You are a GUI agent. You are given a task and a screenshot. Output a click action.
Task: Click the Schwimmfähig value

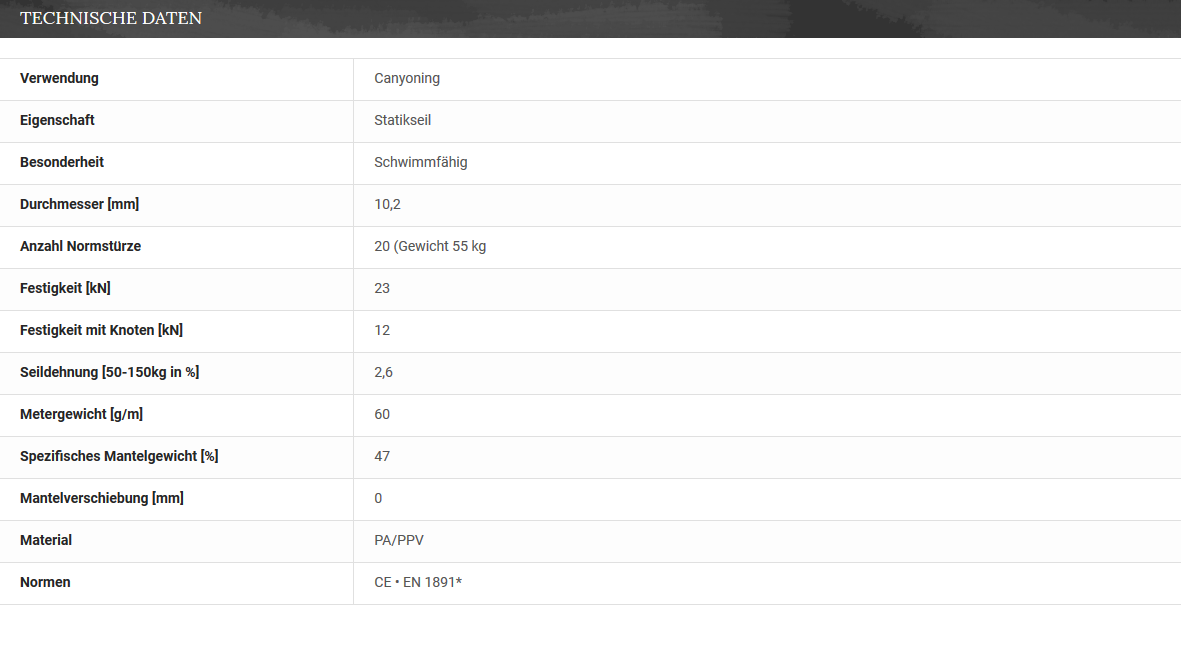[420, 163]
